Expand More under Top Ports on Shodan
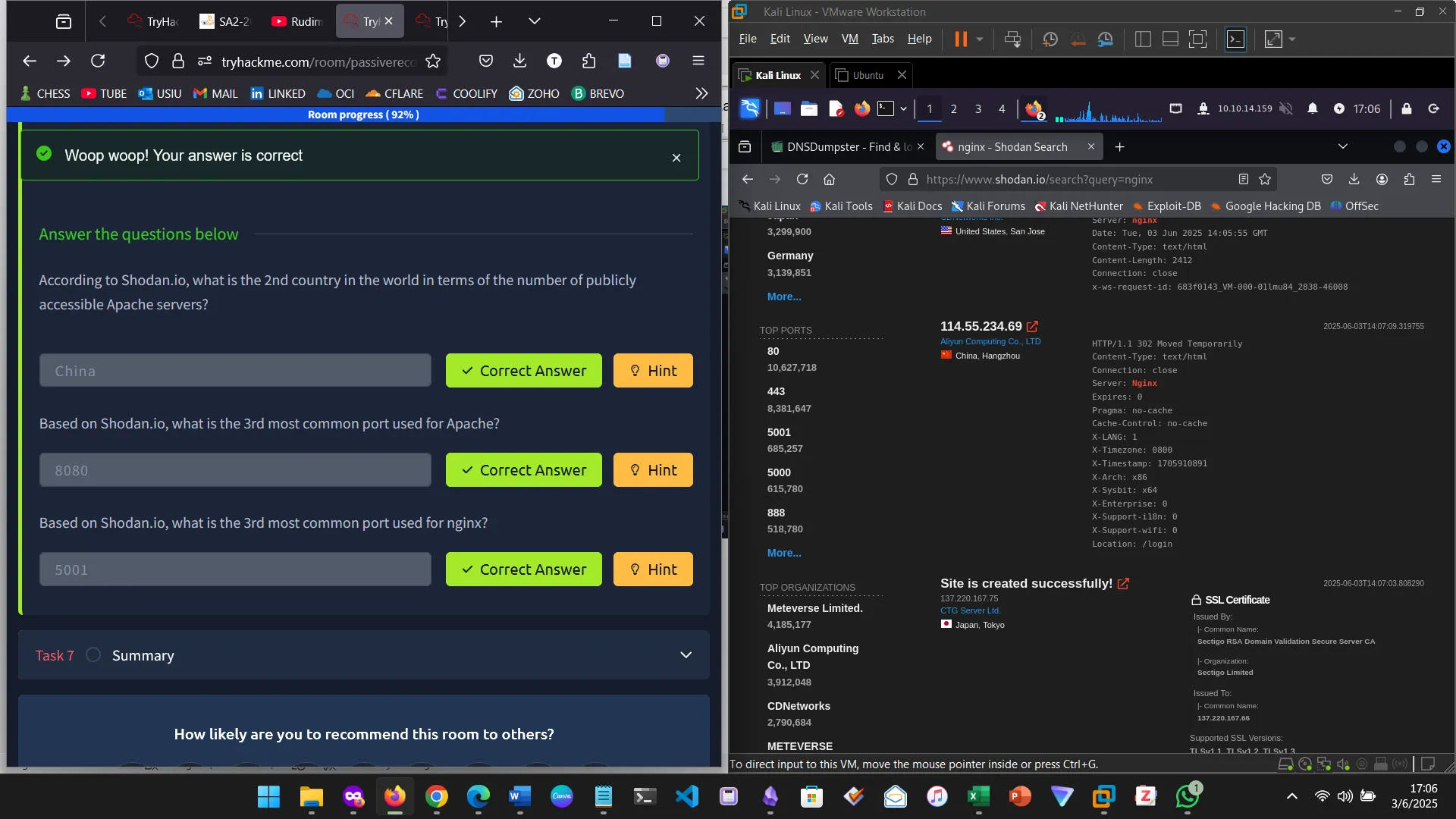 tap(783, 553)
